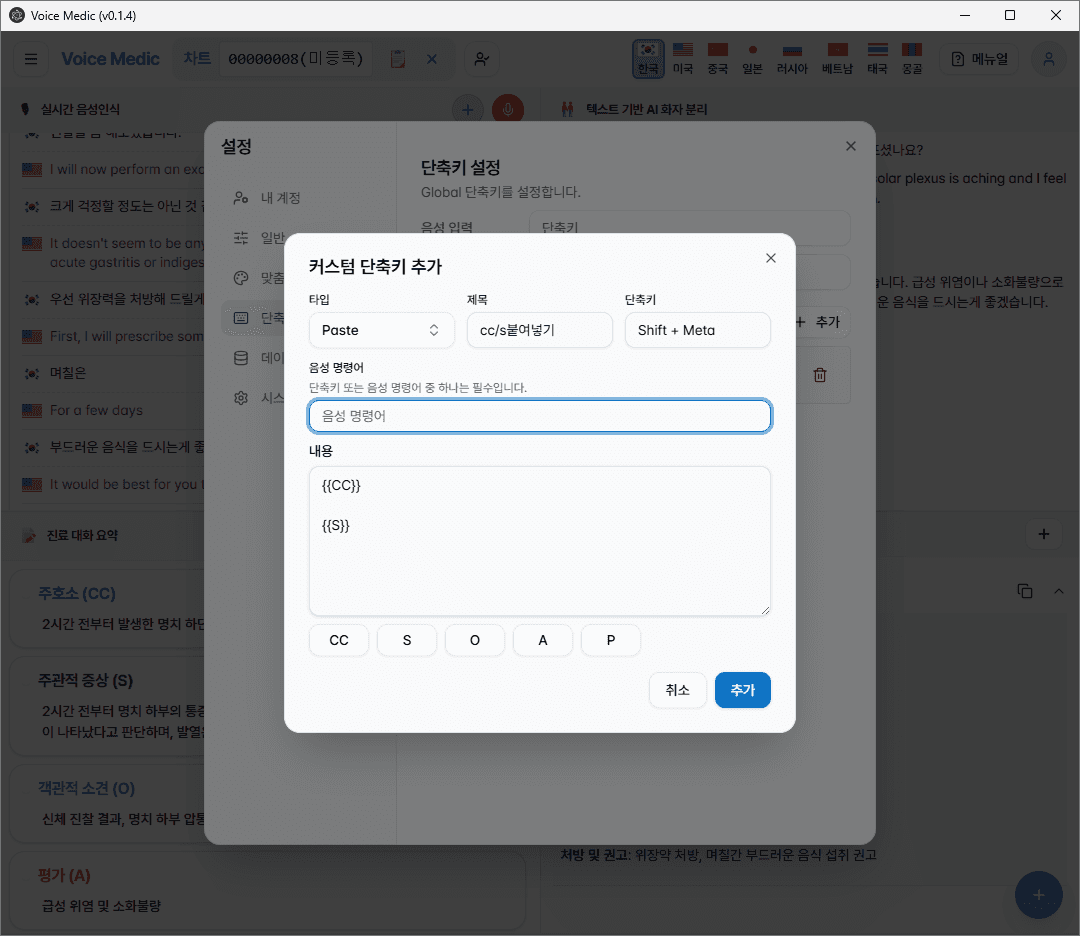Confirm with the blue 추가 button
The image size is (1080, 936).
pyautogui.click(x=743, y=690)
